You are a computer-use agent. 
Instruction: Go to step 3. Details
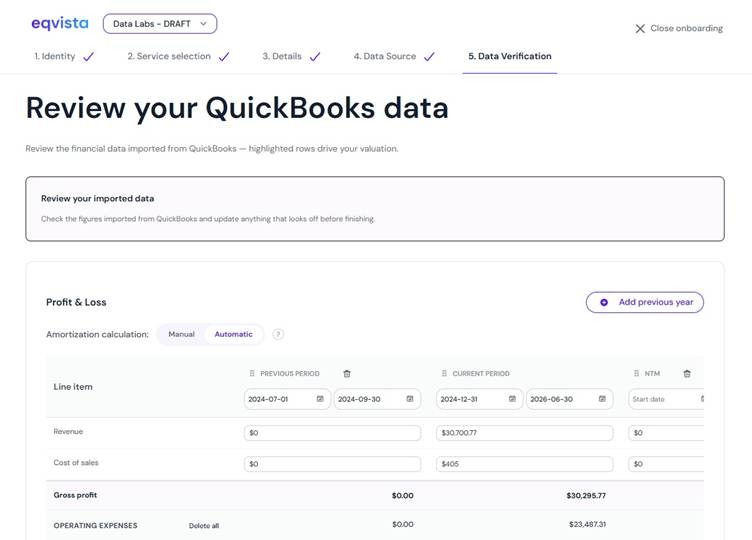tap(282, 56)
